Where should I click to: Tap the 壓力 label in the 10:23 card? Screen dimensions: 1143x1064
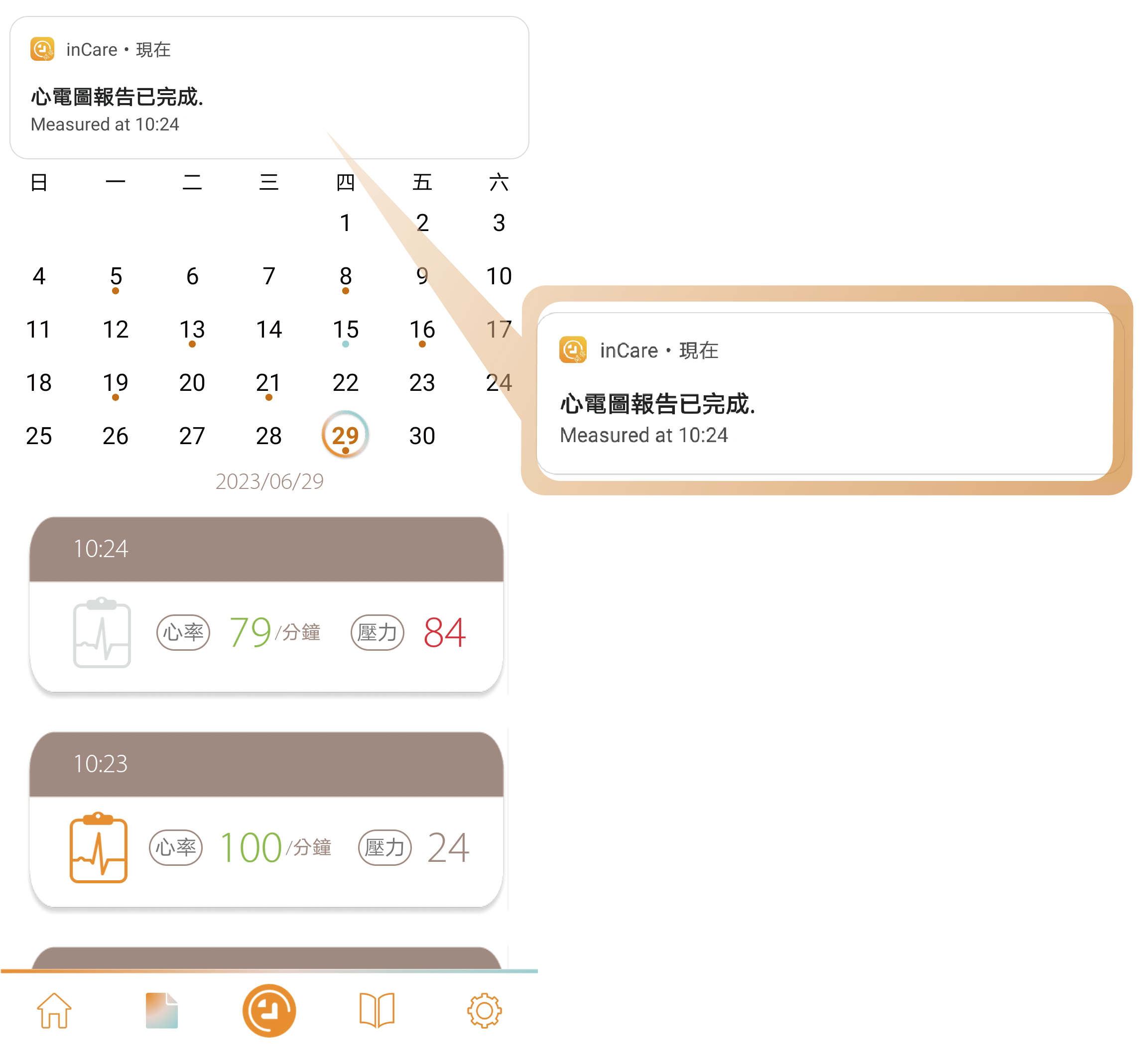384,847
